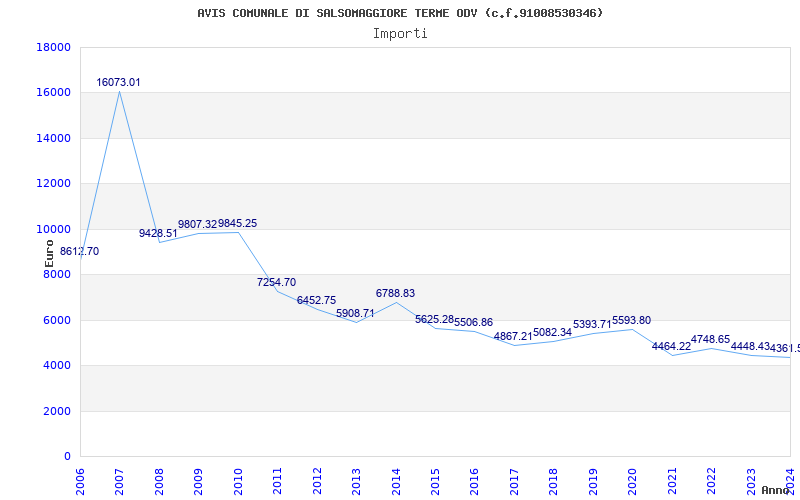The height and width of the screenshot is (500, 800).
Task: Click the 2023 year label
Action: (x=751, y=481)
